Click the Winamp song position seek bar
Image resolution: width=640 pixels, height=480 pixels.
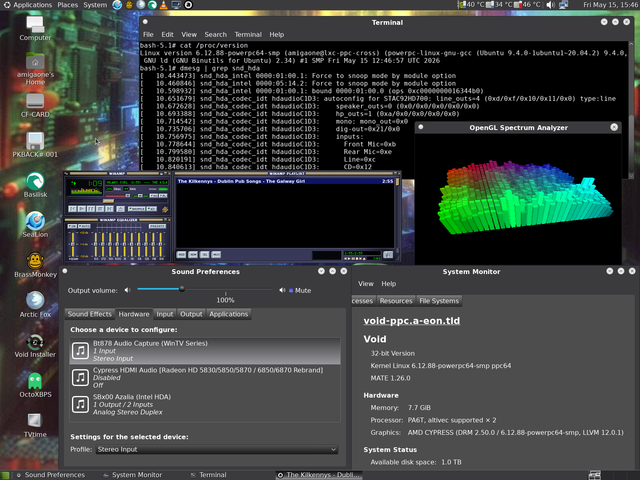pos(118,201)
